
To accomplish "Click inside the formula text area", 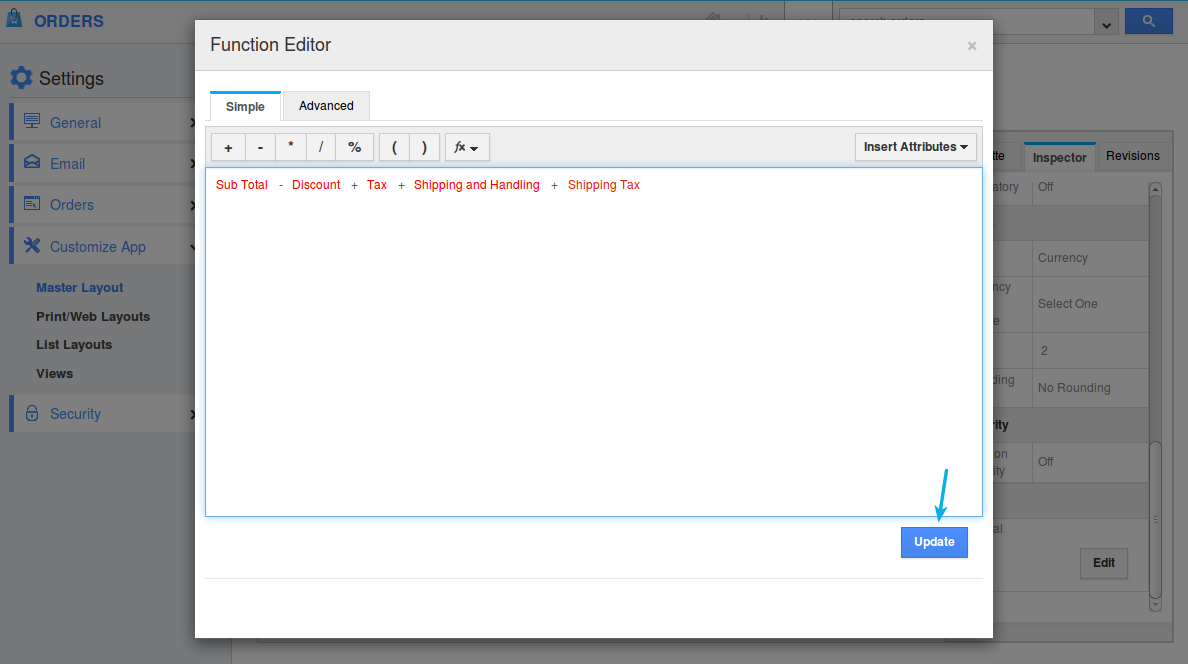I will point(593,350).
